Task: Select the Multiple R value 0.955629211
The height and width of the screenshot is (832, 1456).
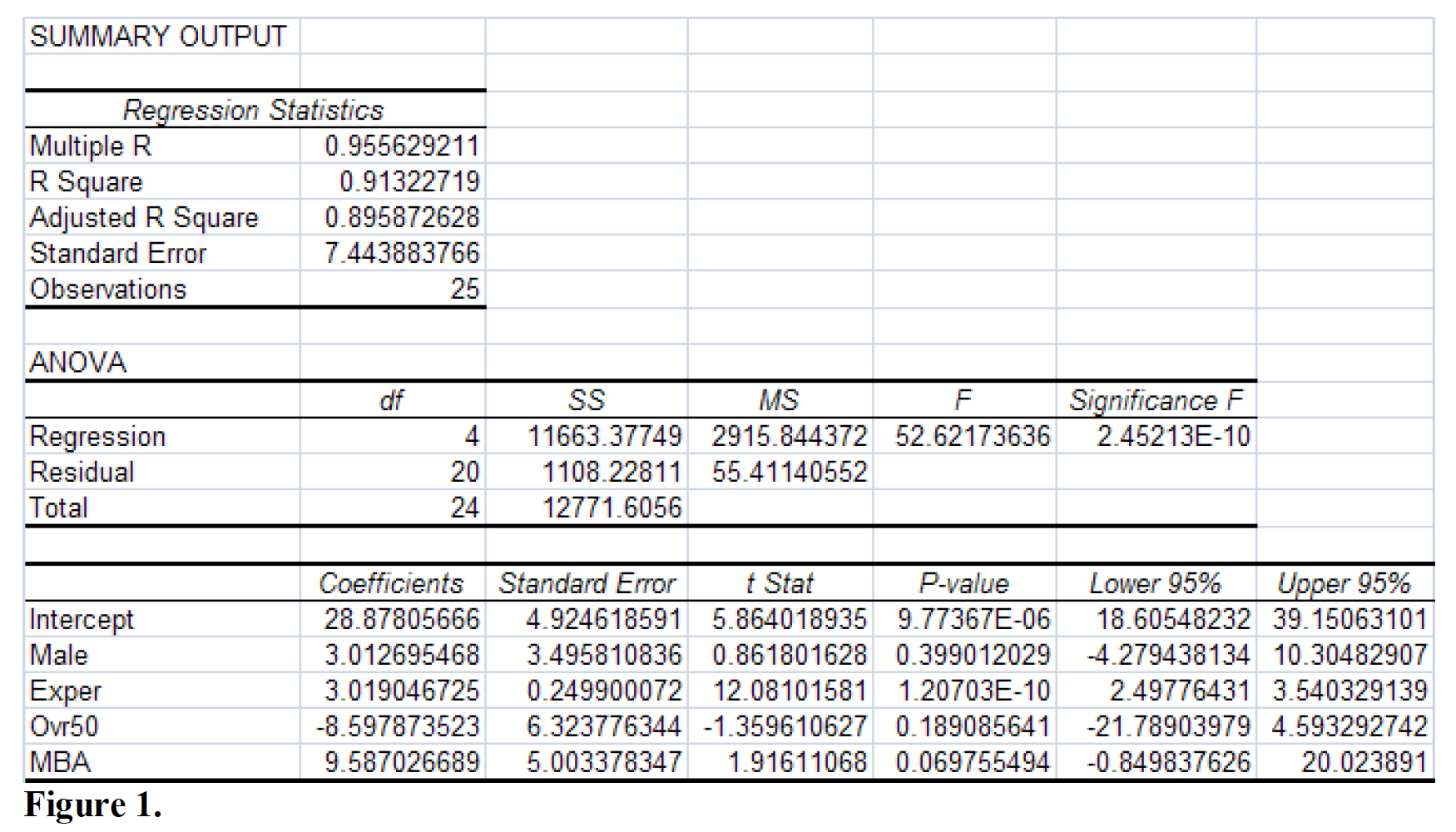Action: [399, 146]
